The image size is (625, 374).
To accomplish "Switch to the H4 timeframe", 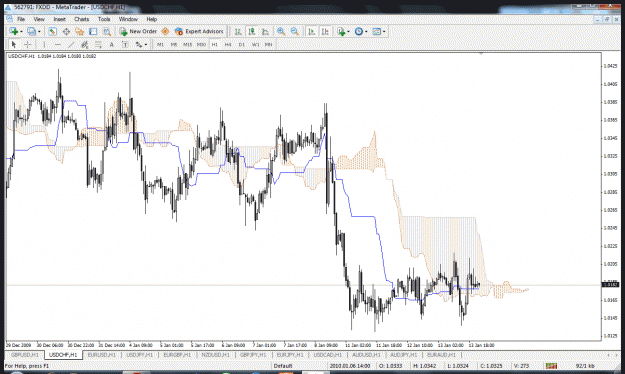I will click(x=228, y=44).
